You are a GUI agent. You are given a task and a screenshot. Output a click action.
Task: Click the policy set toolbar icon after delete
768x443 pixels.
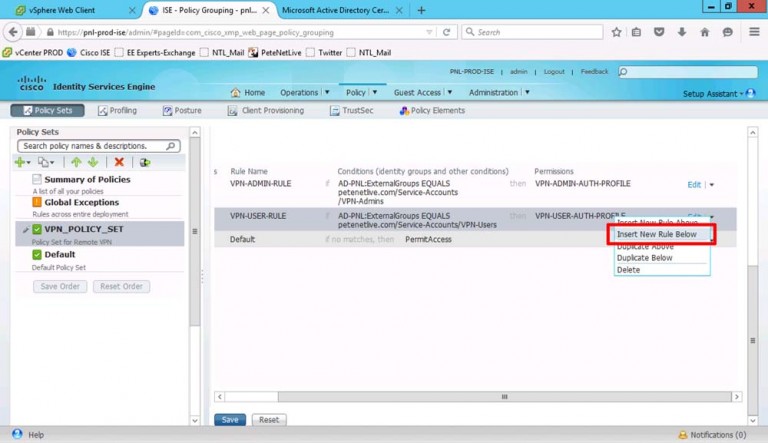[144, 162]
